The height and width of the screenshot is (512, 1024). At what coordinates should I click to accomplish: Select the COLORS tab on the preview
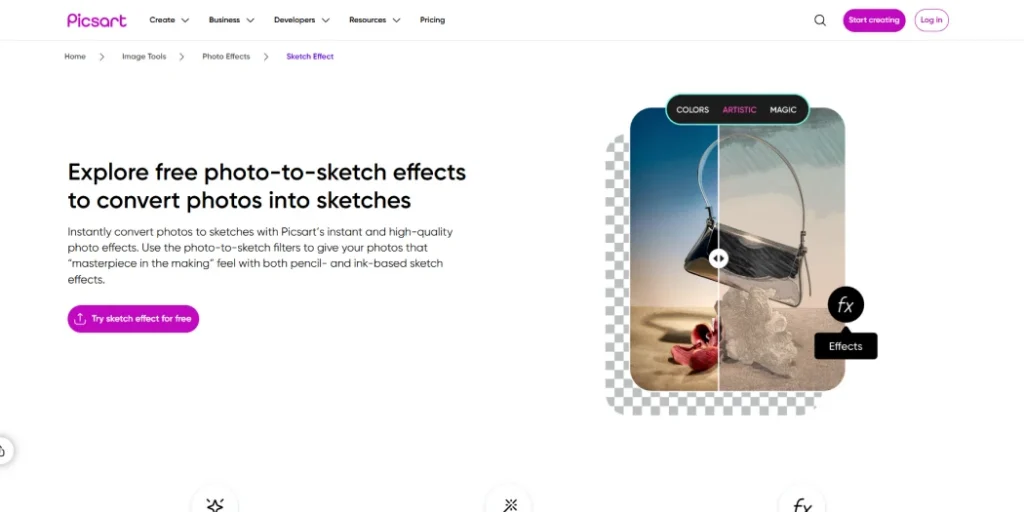(x=692, y=110)
